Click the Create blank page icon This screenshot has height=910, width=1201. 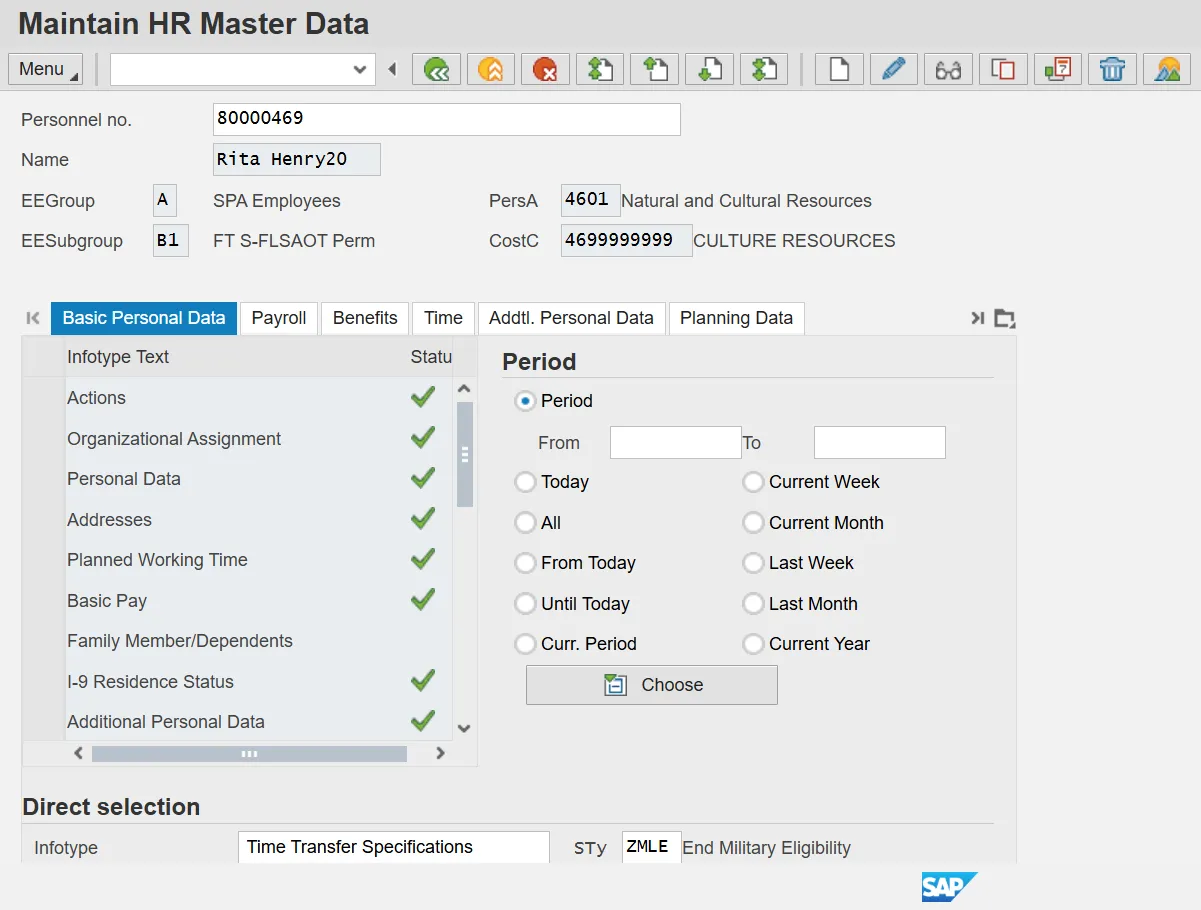[x=839, y=69]
